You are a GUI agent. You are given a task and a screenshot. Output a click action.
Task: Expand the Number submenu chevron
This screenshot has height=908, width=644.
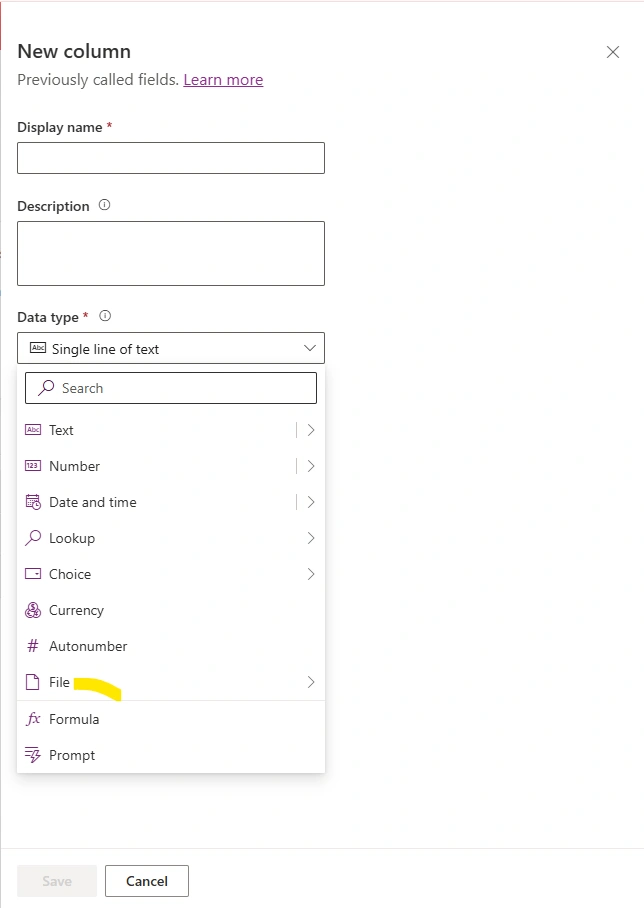pyautogui.click(x=311, y=466)
